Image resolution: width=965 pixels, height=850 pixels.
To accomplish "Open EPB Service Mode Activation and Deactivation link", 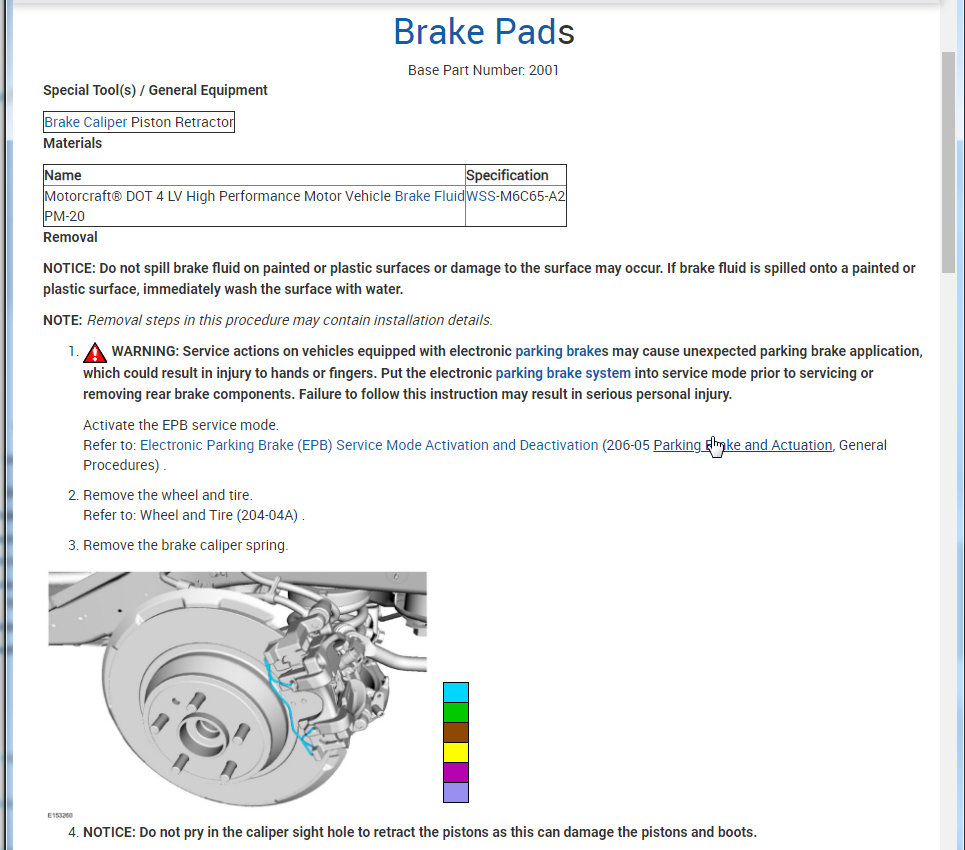I will pos(369,445).
